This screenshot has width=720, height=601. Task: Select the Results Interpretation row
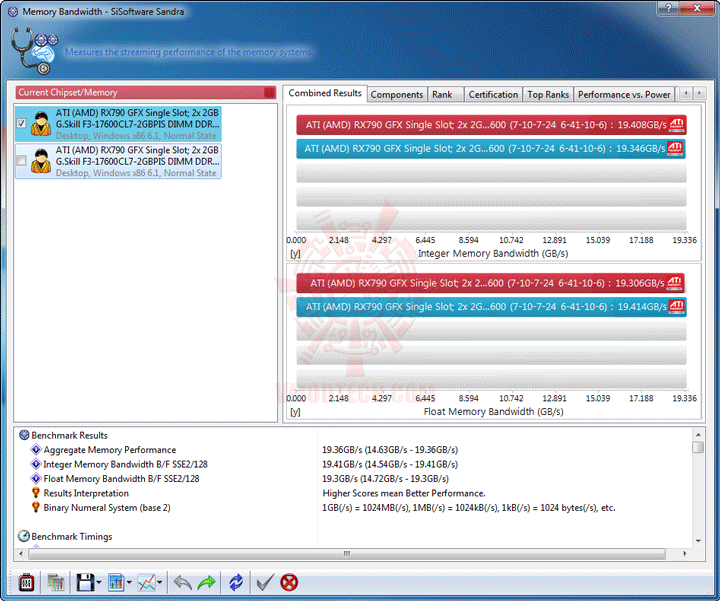click(x=86, y=493)
